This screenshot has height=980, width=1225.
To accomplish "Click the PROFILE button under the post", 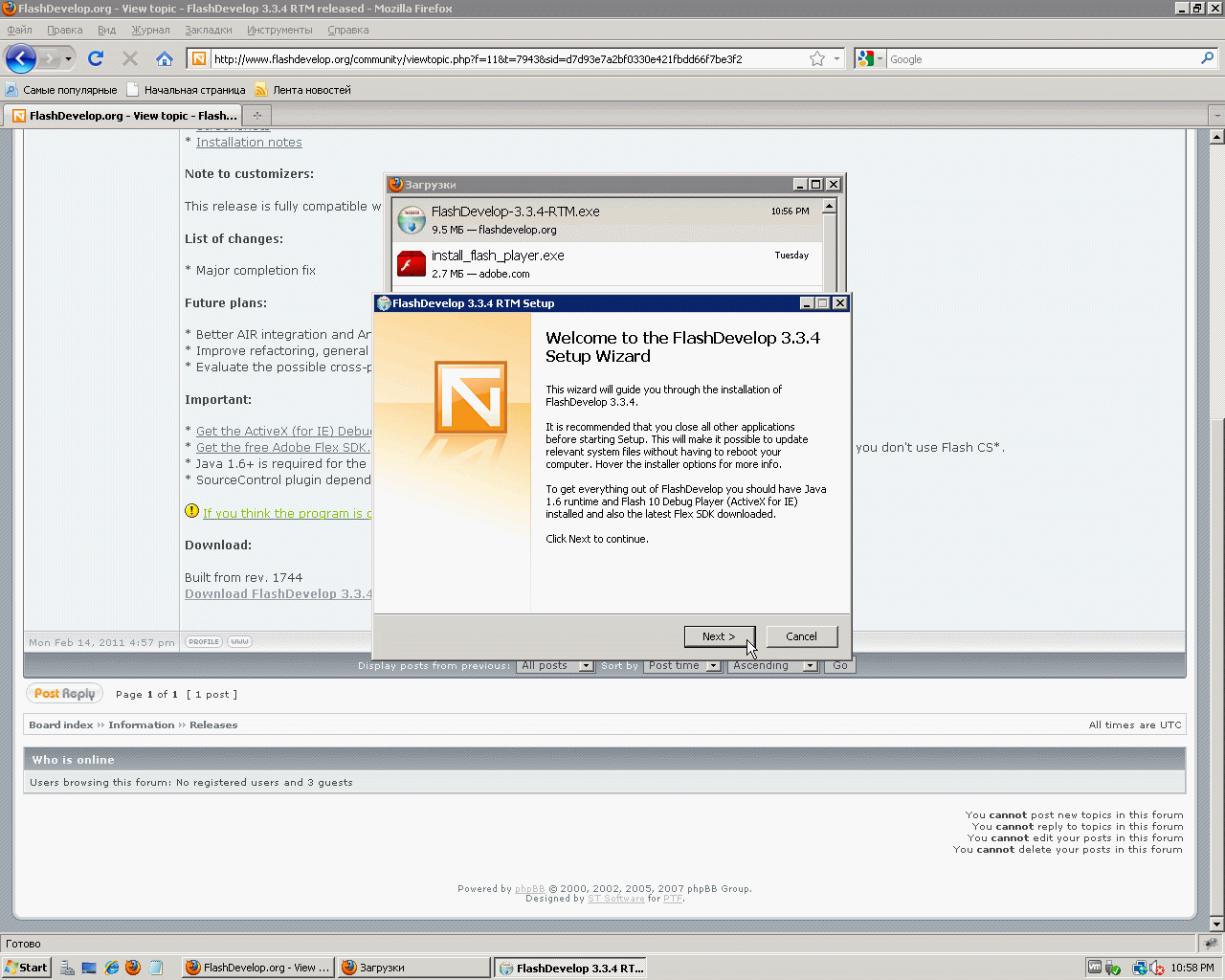I will tap(204, 641).
